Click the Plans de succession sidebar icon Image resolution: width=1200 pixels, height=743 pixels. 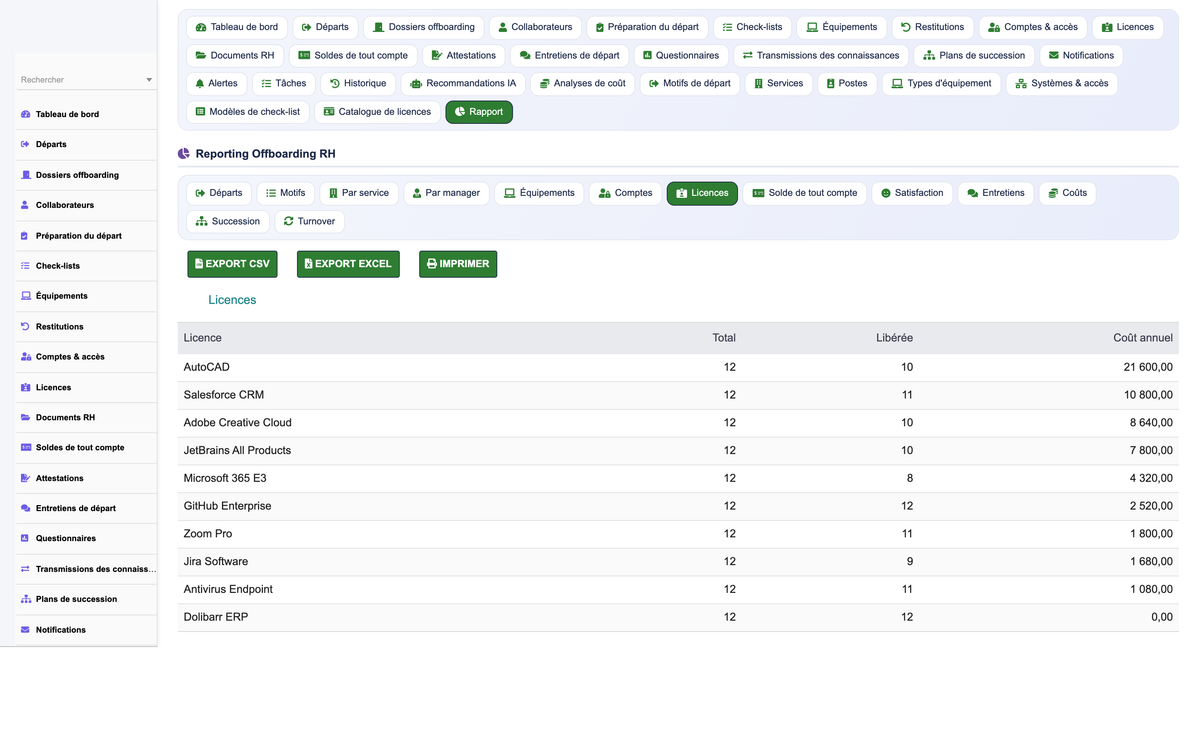(26, 599)
